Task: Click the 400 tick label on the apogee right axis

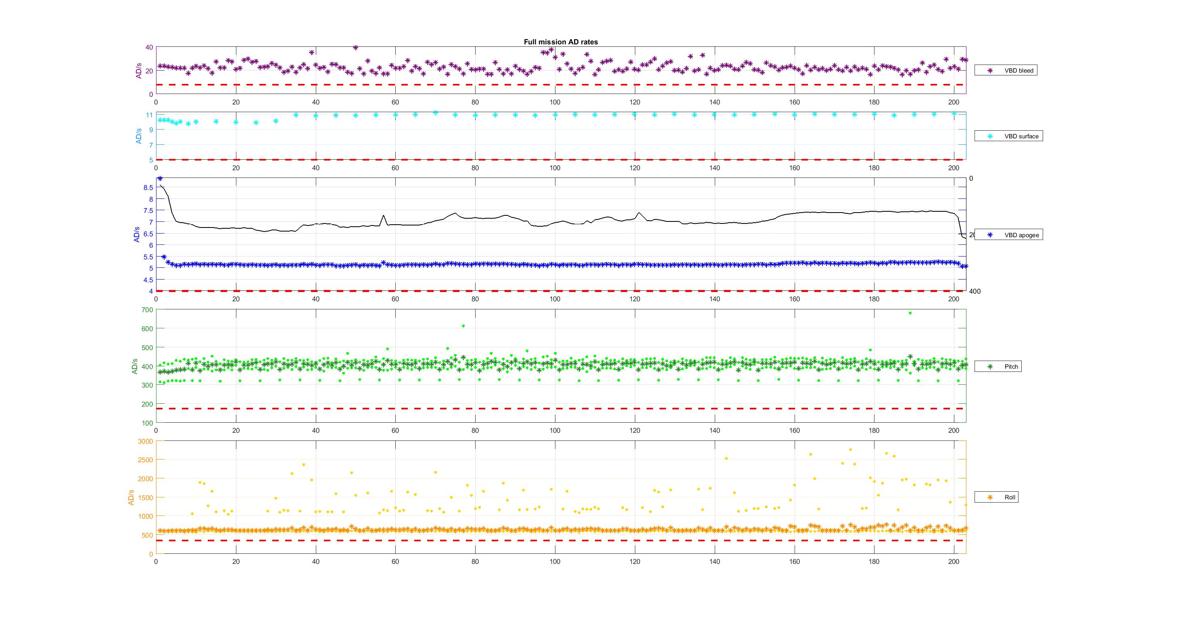Action: (x=974, y=291)
